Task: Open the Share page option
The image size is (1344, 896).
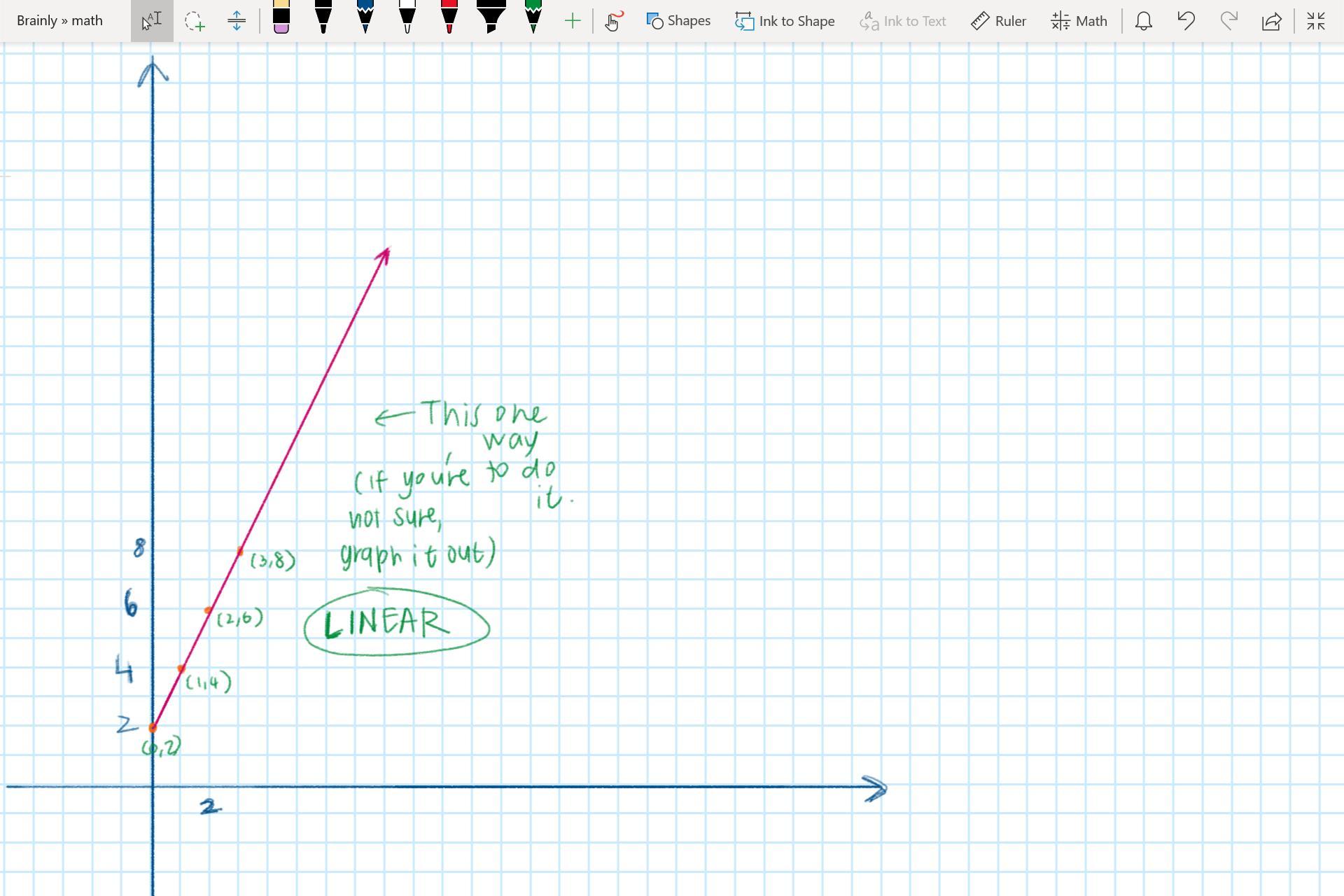Action: point(1271,21)
